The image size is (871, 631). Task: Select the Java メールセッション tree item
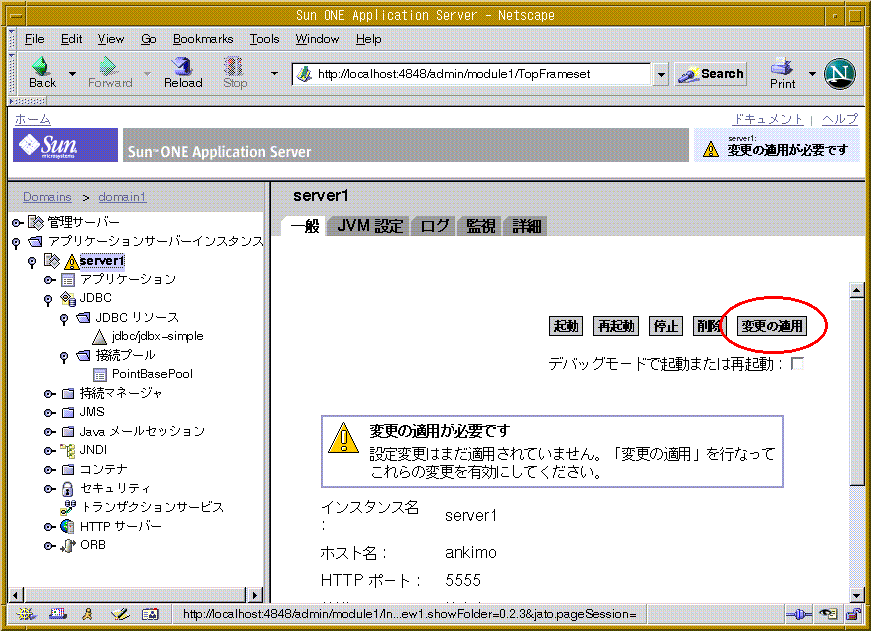click(x=142, y=432)
